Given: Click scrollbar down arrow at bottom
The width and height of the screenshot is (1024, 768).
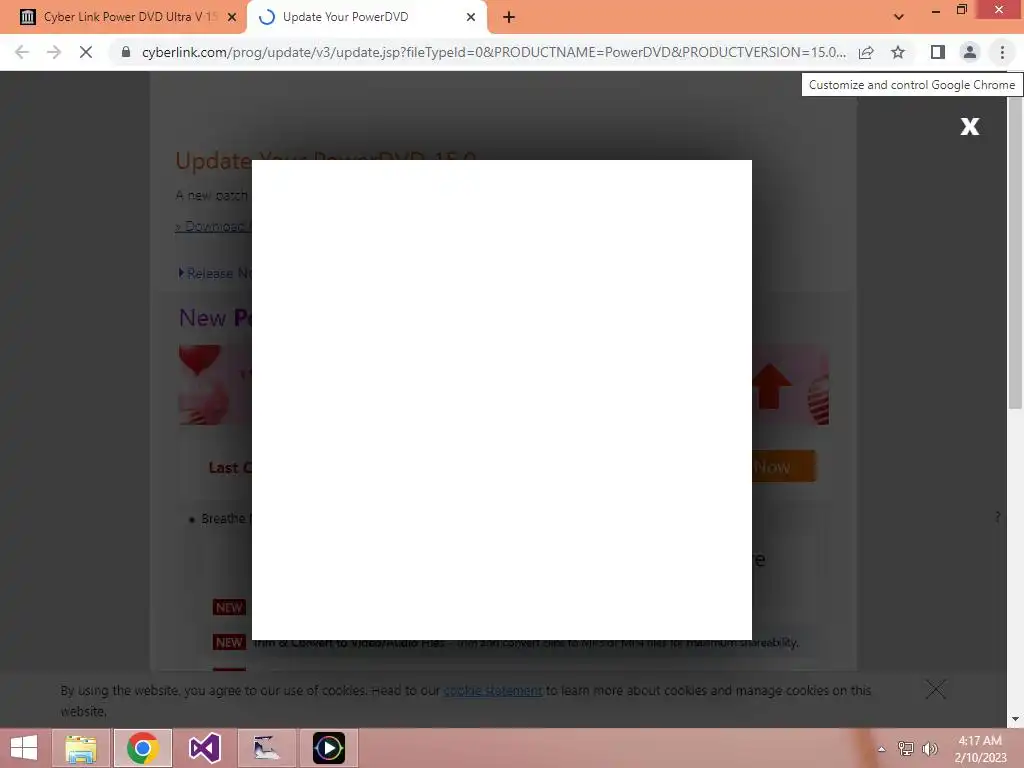Looking at the screenshot, I should [1015, 719].
